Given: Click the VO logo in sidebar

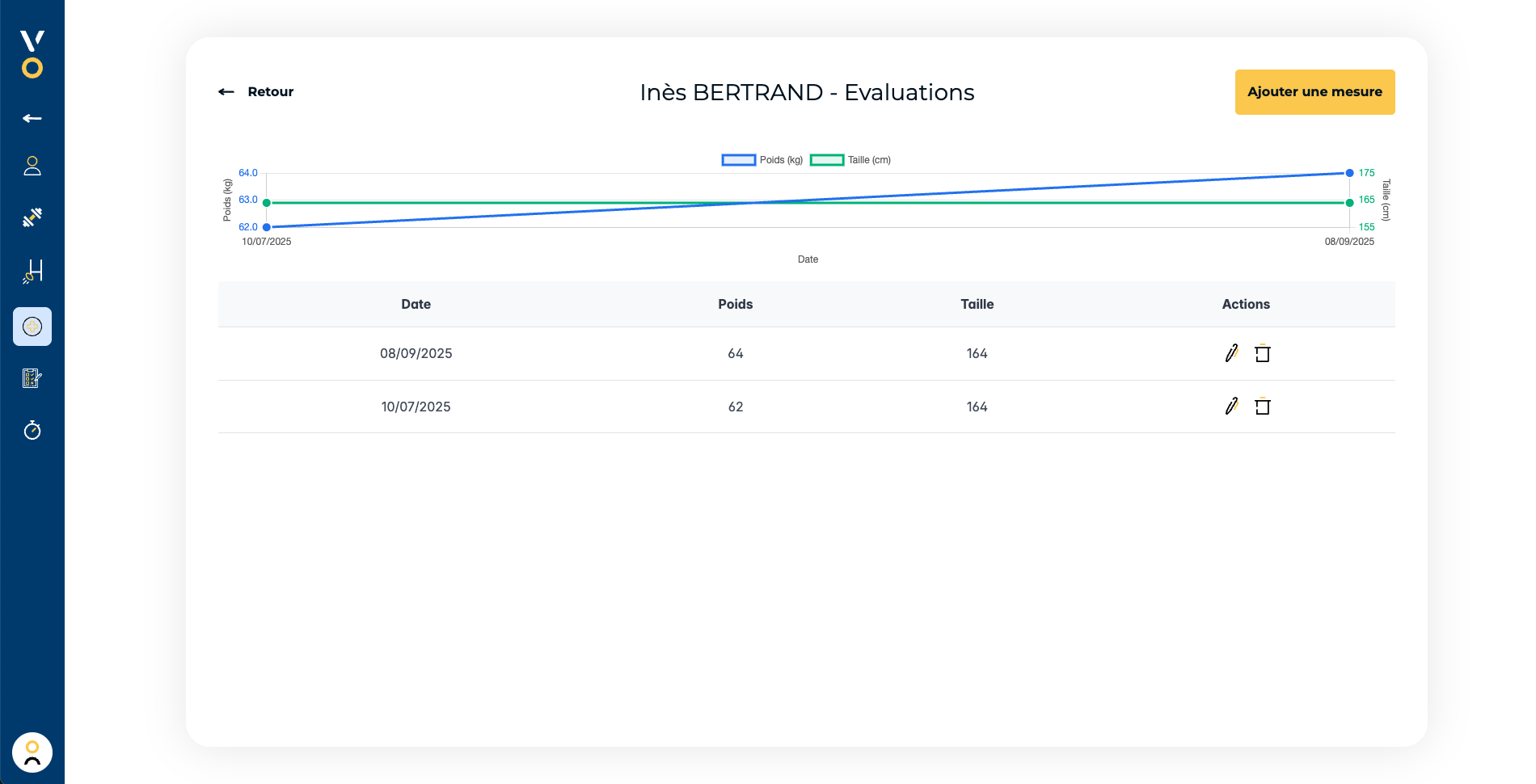Looking at the screenshot, I should click(32, 54).
